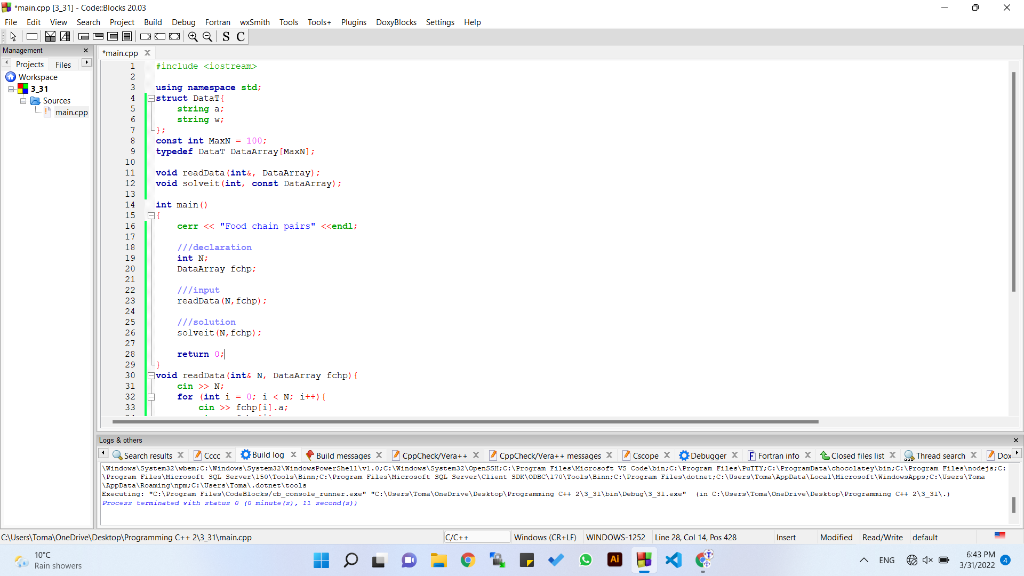Click the zoom in magnifier toolbar icon
Viewport: 1024px width, 576px height.
pyautogui.click(x=192, y=36)
